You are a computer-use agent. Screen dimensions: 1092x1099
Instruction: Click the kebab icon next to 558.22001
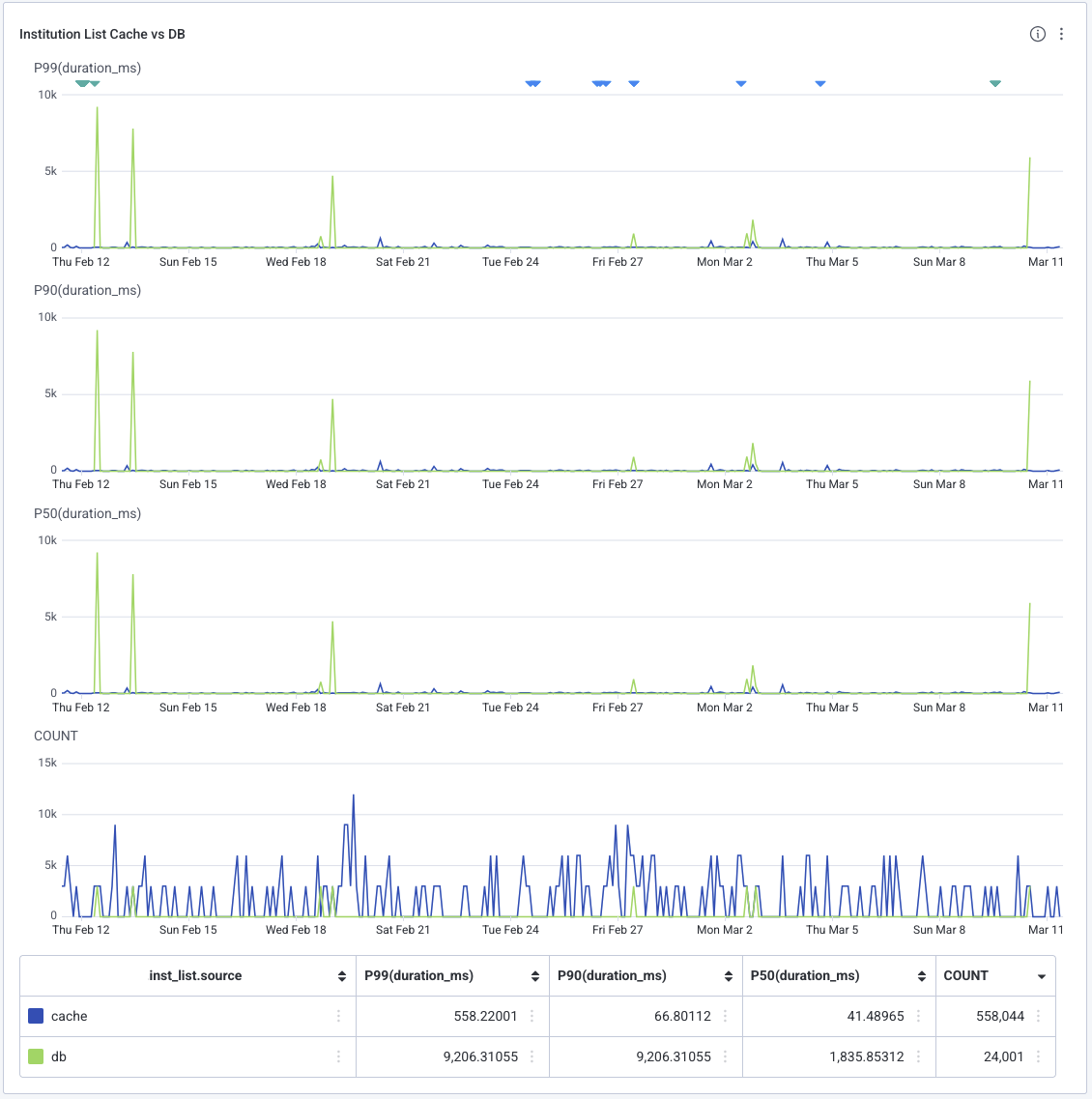[532, 1016]
